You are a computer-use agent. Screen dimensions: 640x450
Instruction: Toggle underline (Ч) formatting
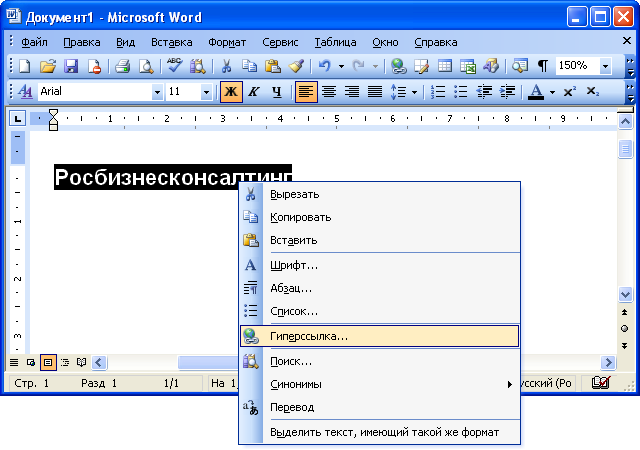(277, 91)
